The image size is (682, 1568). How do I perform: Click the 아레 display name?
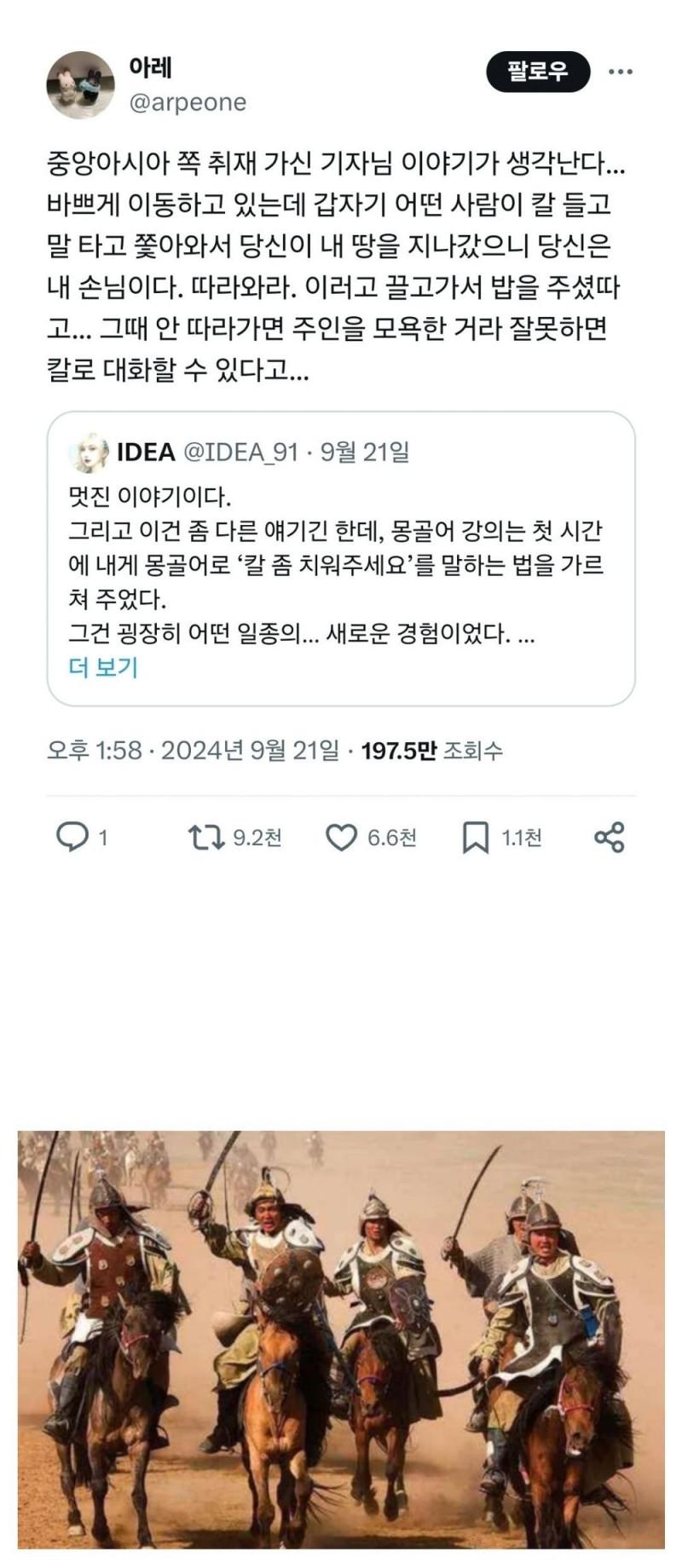click(151, 66)
